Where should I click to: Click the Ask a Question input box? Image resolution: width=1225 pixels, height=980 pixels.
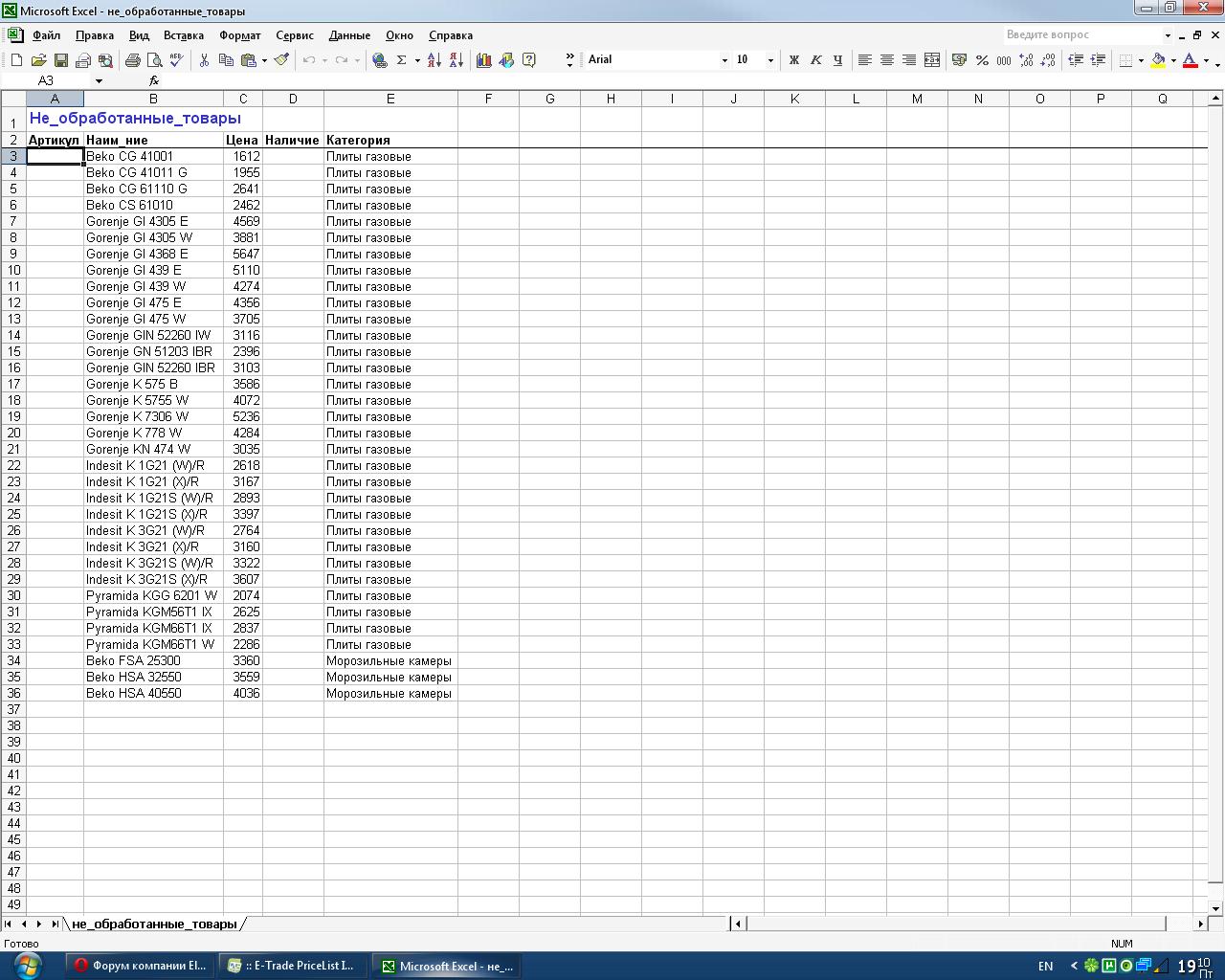[x=1081, y=35]
